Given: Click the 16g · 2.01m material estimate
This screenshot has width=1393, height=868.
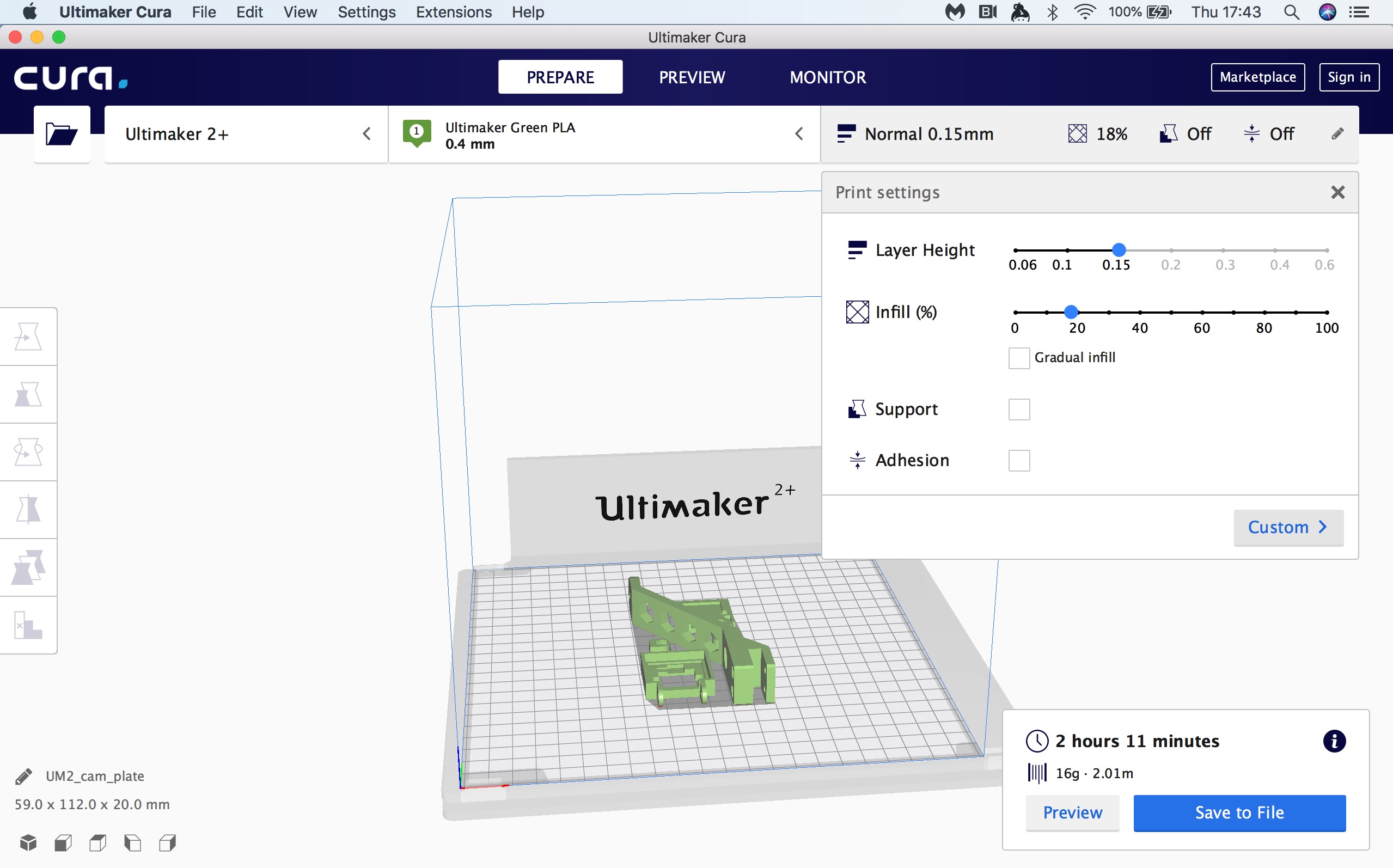Looking at the screenshot, I should (x=1095, y=774).
